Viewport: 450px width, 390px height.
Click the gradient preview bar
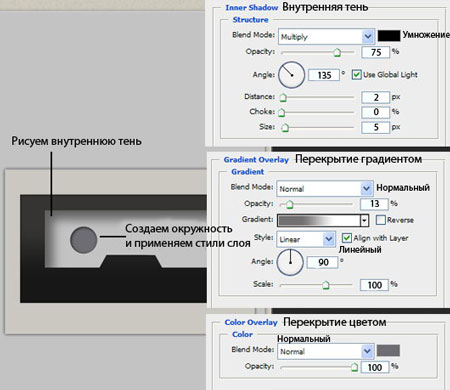coord(319,220)
